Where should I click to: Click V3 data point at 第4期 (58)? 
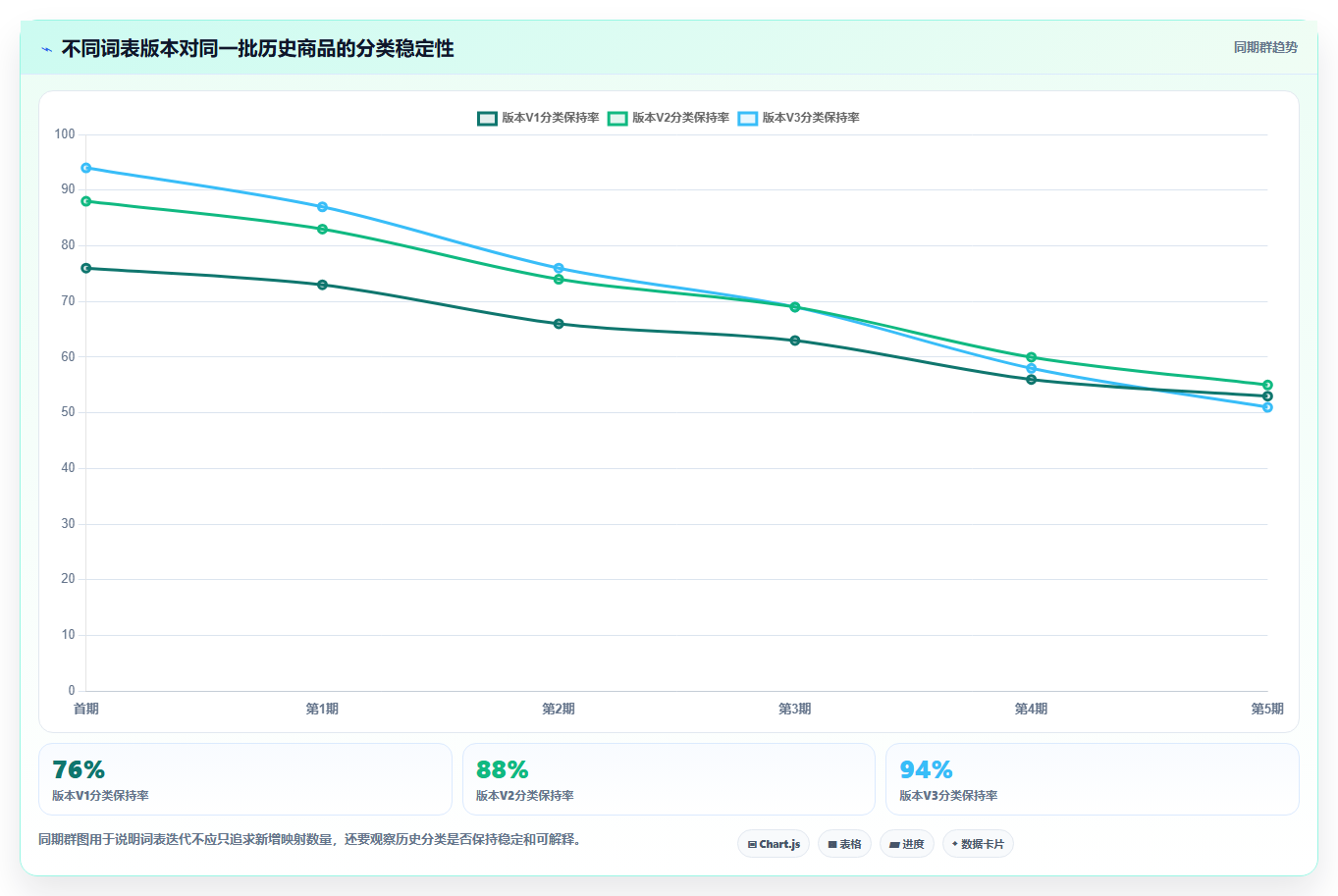(x=1031, y=368)
